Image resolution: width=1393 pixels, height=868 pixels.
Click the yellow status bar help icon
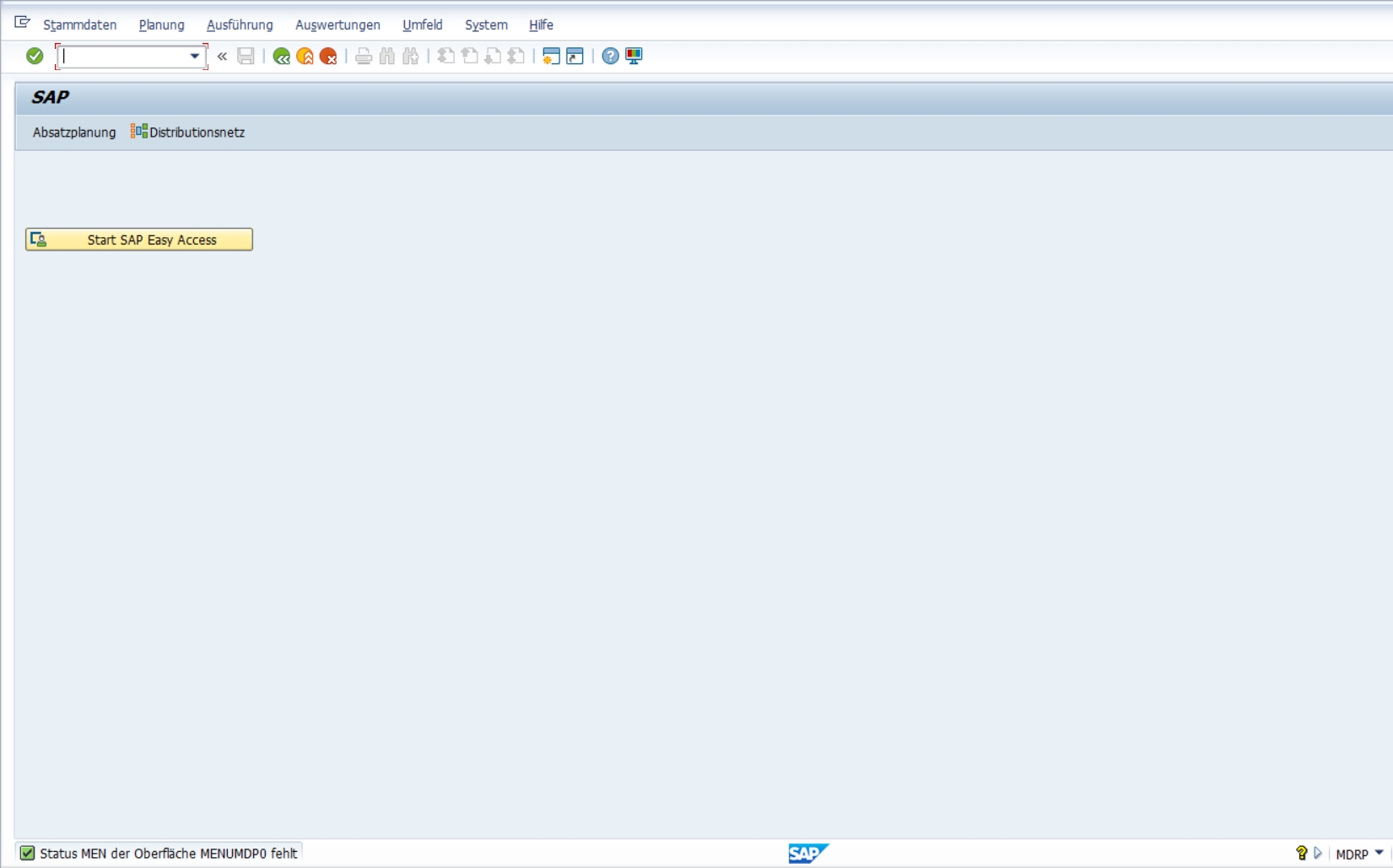1302,854
